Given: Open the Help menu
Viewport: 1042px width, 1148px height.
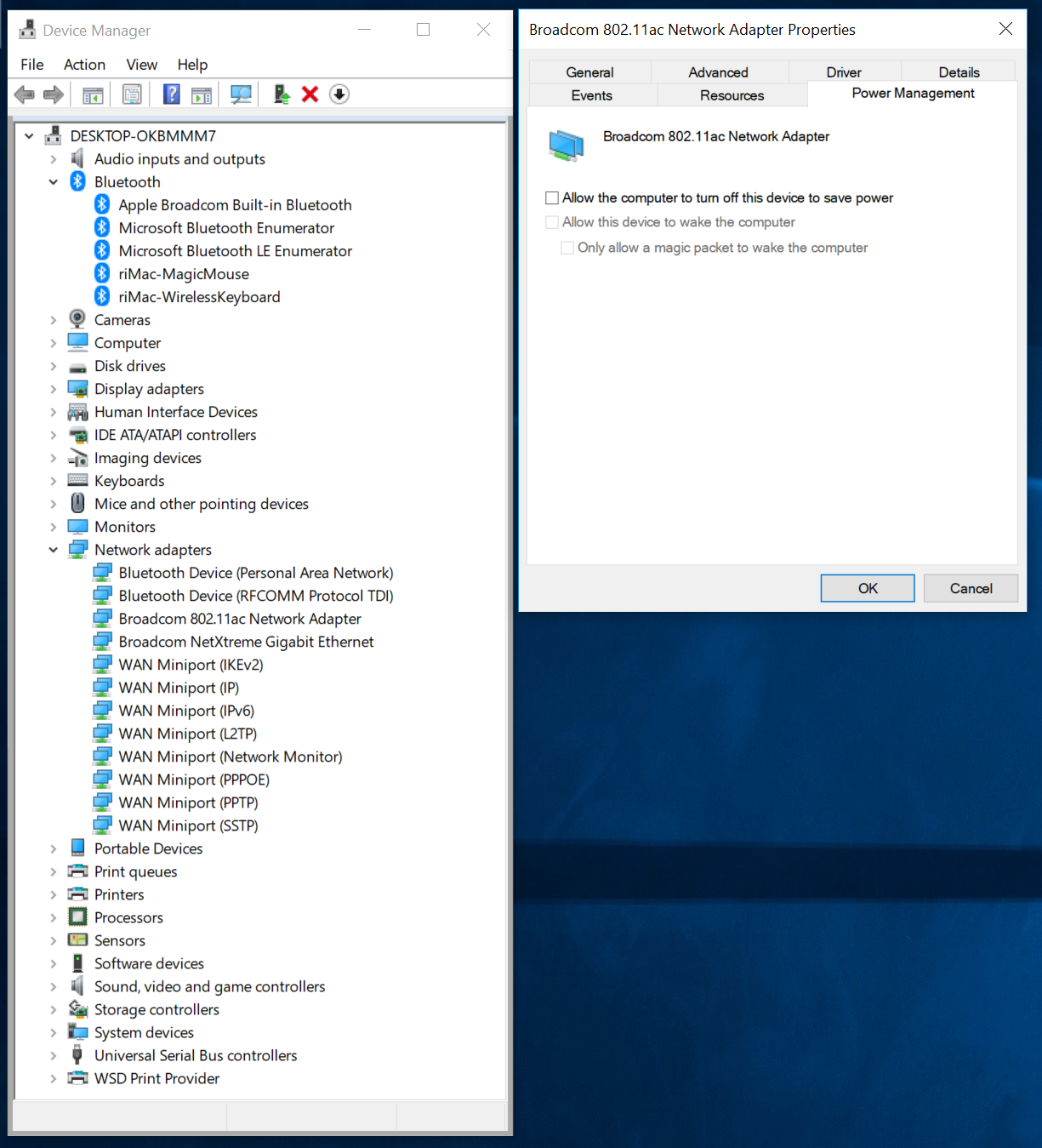Looking at the screenshot, I should (192, 65).
